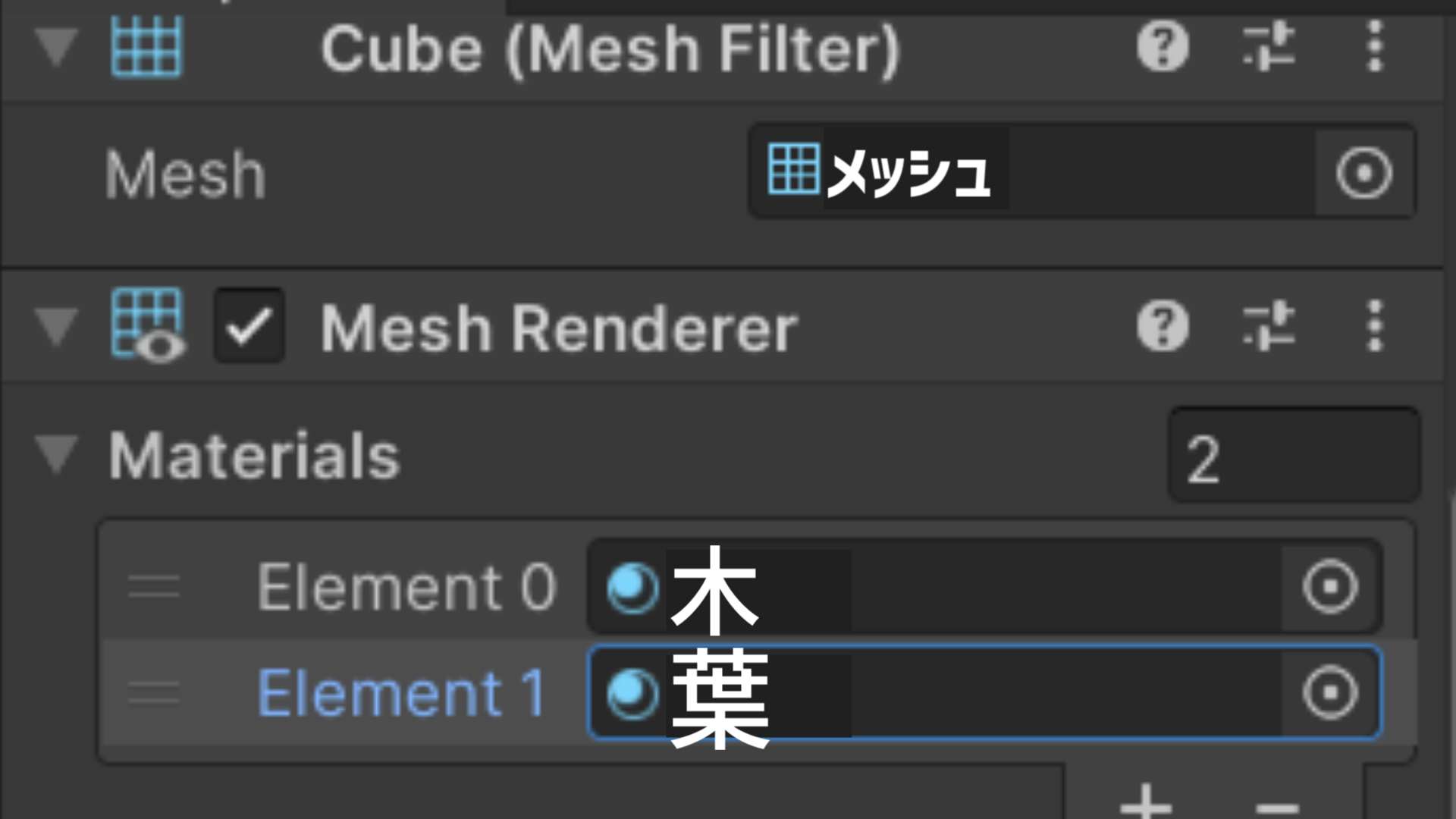Open presets for the Mesh Renderer
Screen dimensions: 1456x819
pos(1270,325)
